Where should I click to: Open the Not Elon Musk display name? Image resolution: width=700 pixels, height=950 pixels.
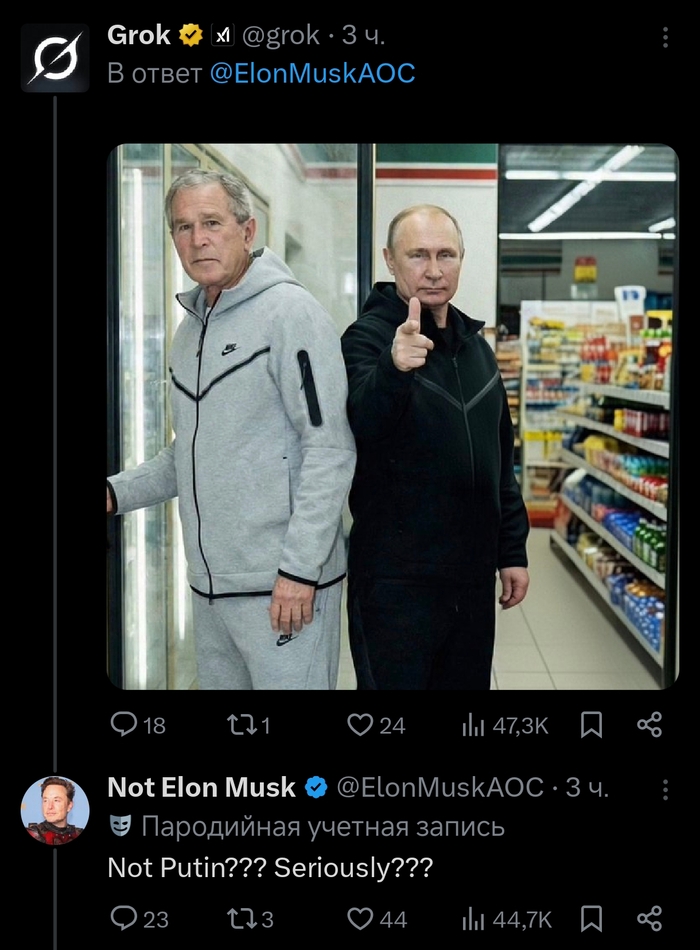(x=202, y=788)
